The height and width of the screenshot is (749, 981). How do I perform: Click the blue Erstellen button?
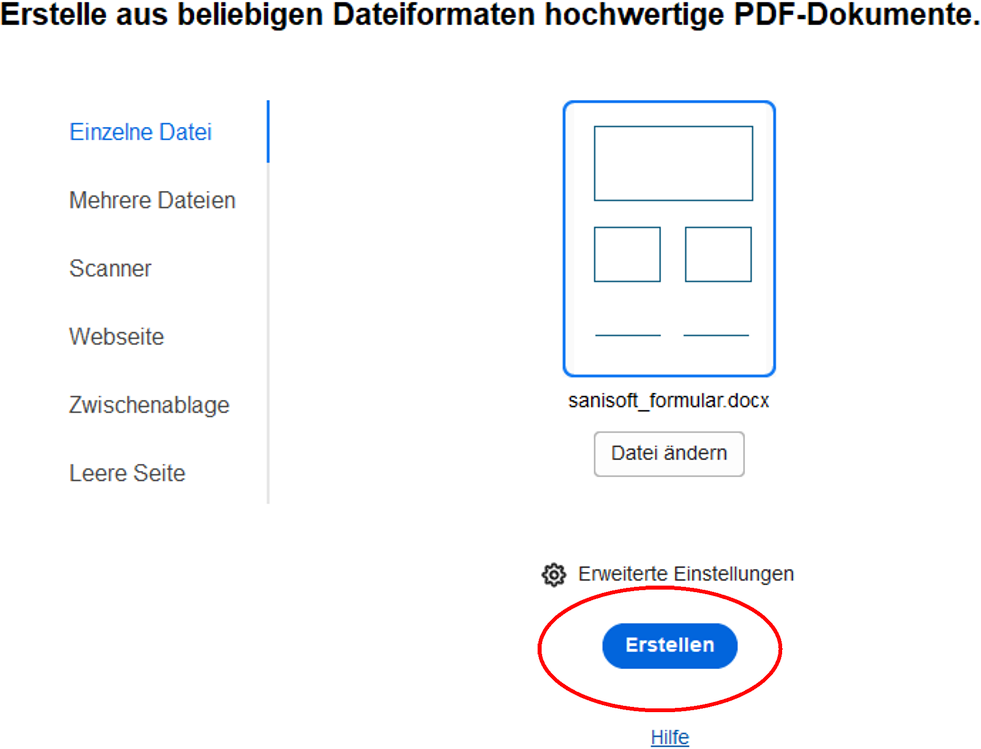click(669, 645)
